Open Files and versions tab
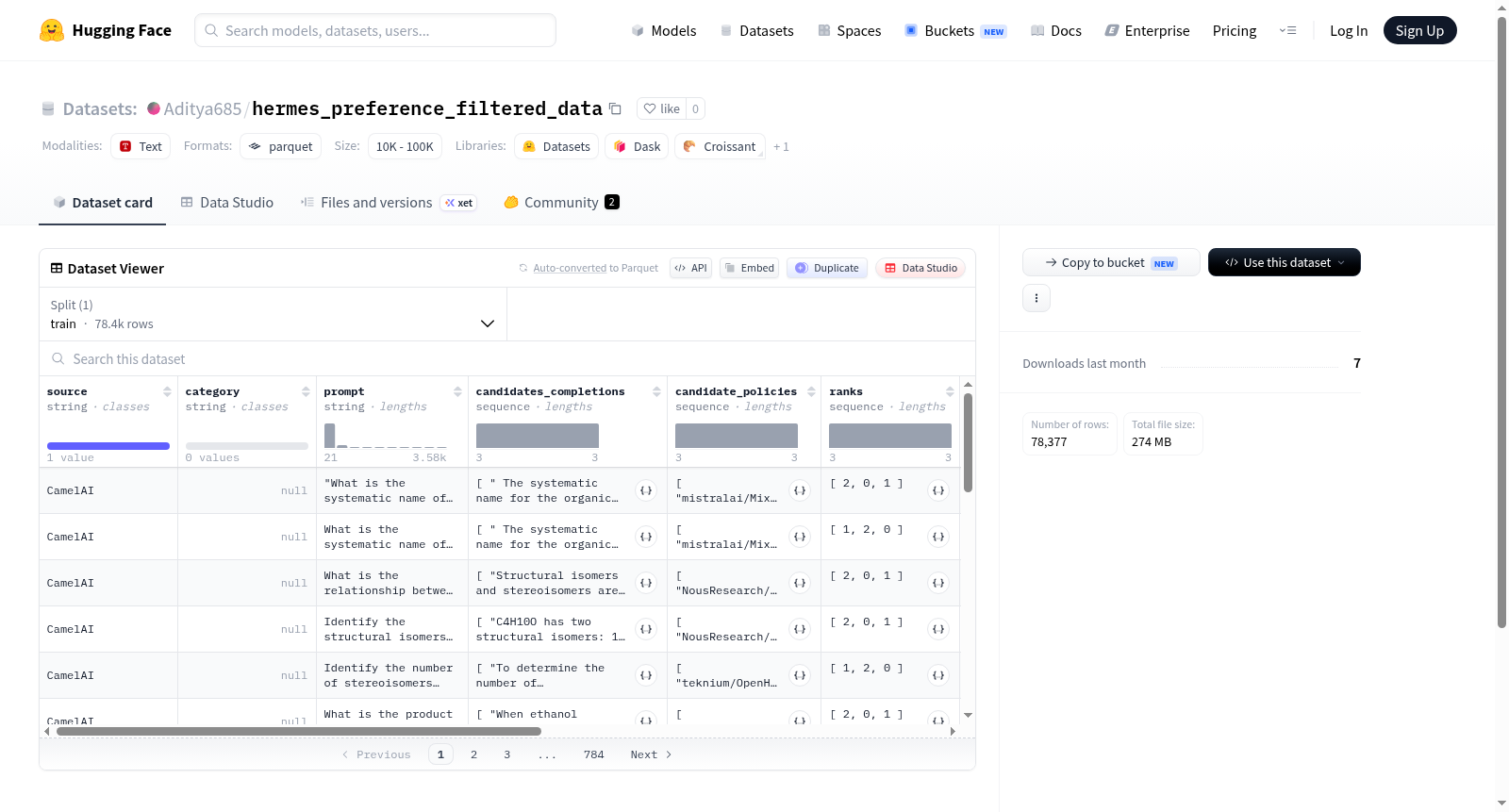 [389, 202]
